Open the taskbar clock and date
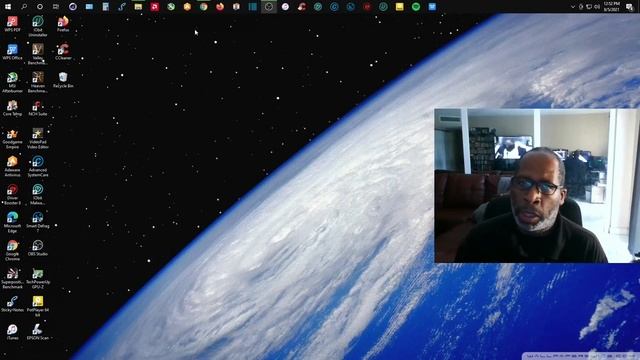Viewport: 640px width, 360px height. [612, 7]
